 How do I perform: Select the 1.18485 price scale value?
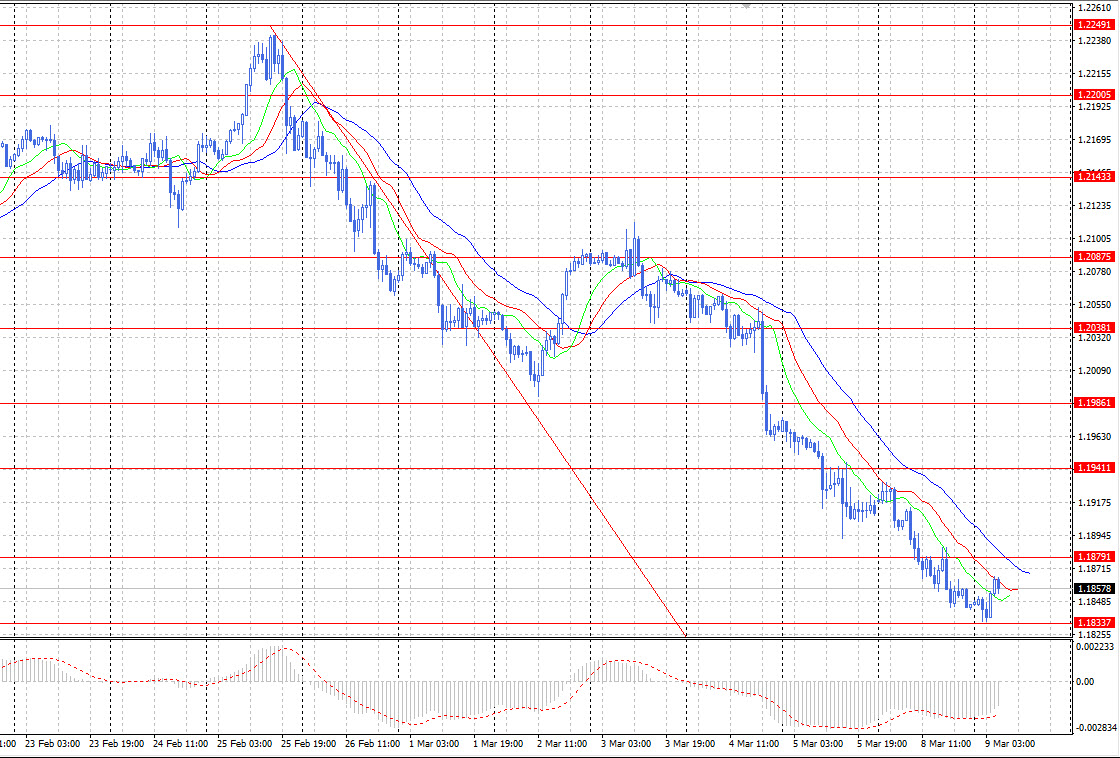point(1094,602)
